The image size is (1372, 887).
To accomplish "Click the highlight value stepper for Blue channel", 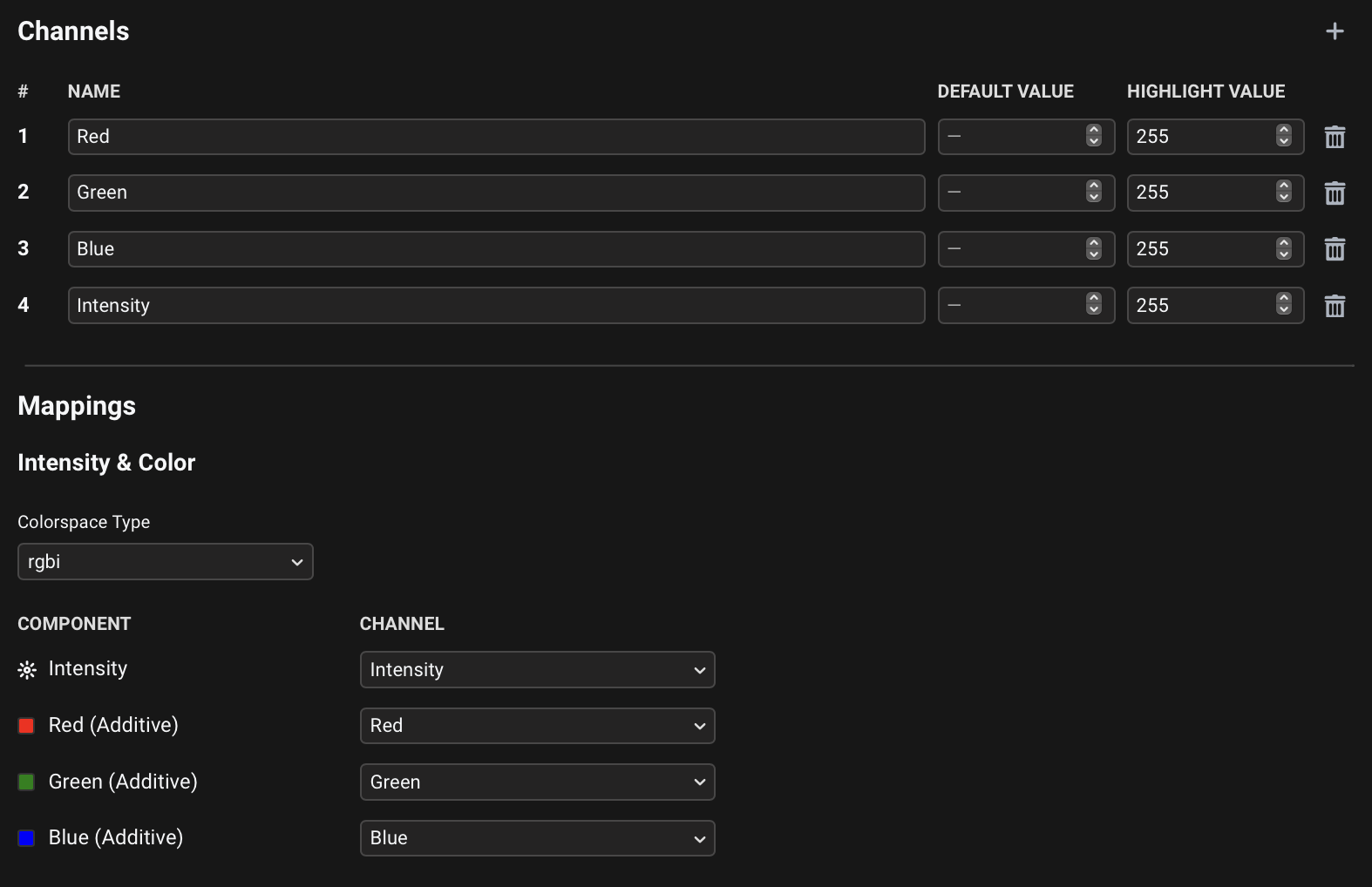I will pyautogui.click(x=1284, y=248).
